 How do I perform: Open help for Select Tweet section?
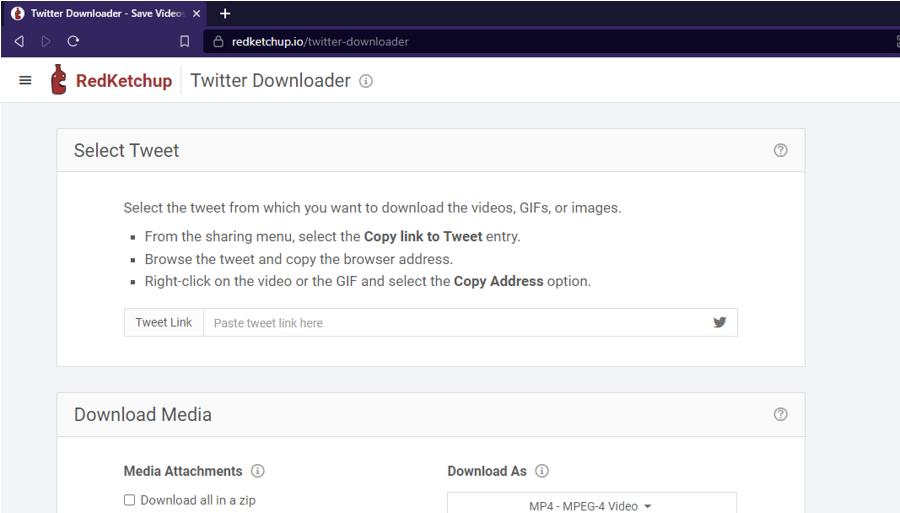point(780,150)
